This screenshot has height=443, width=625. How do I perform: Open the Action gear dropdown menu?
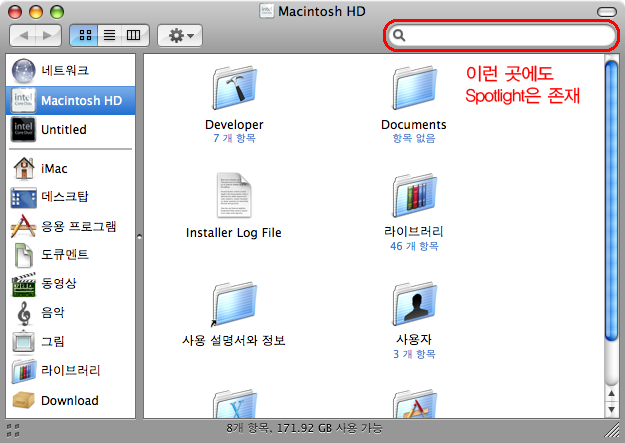pyautogui.click(x=180, y=35)
